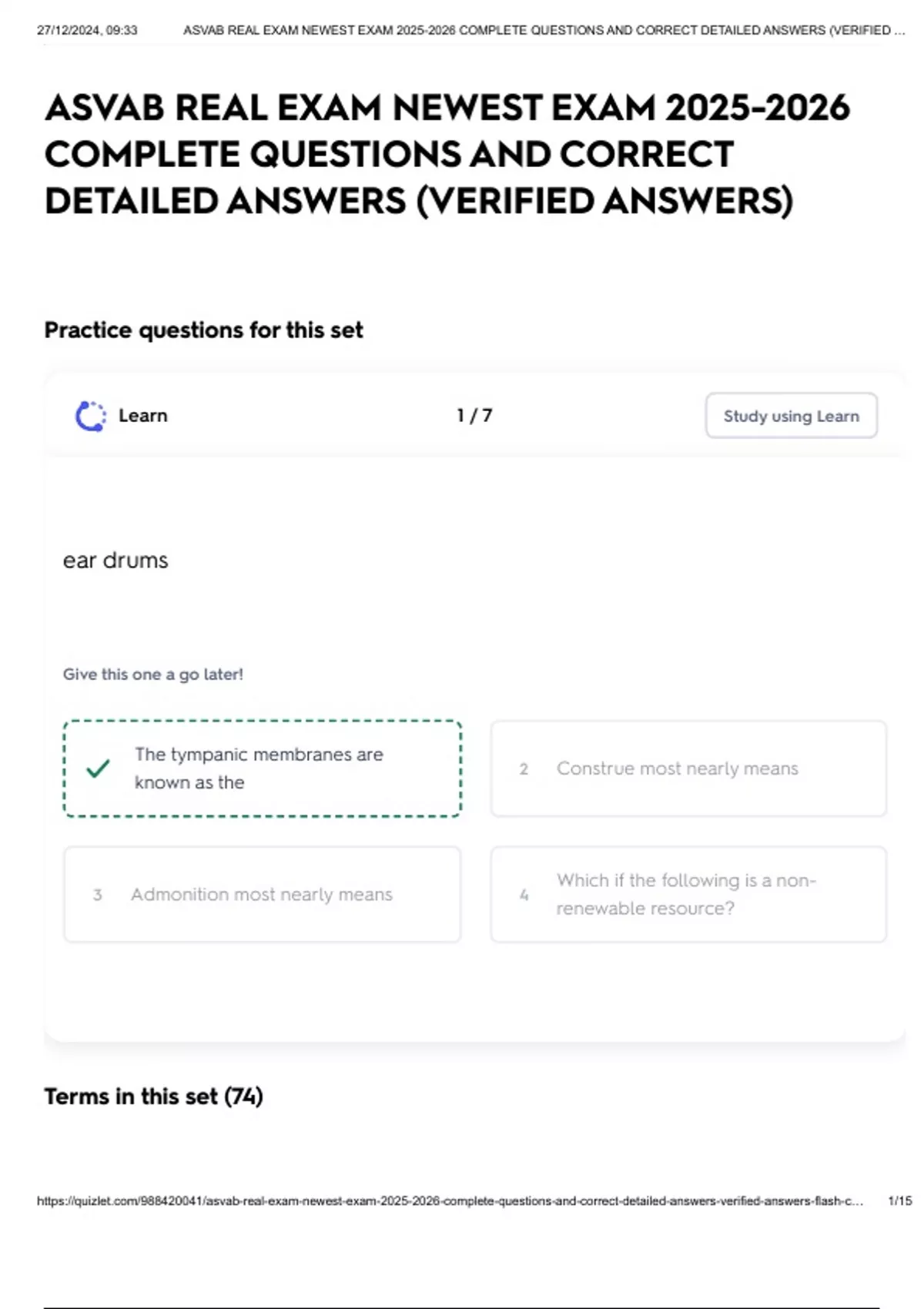Open the quizlet.com URL in the footer
924x1309 pixels.
450,1201
